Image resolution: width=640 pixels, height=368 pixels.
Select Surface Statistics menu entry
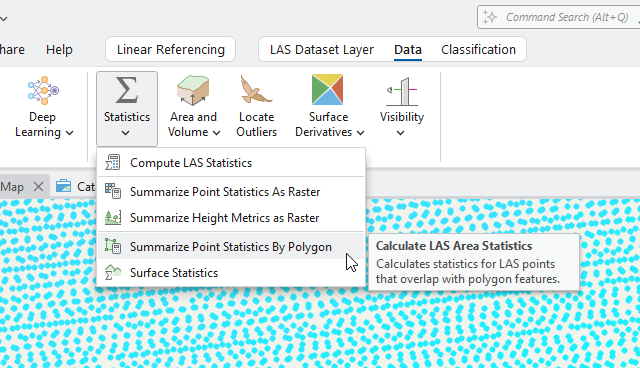(x=231, y=273)
